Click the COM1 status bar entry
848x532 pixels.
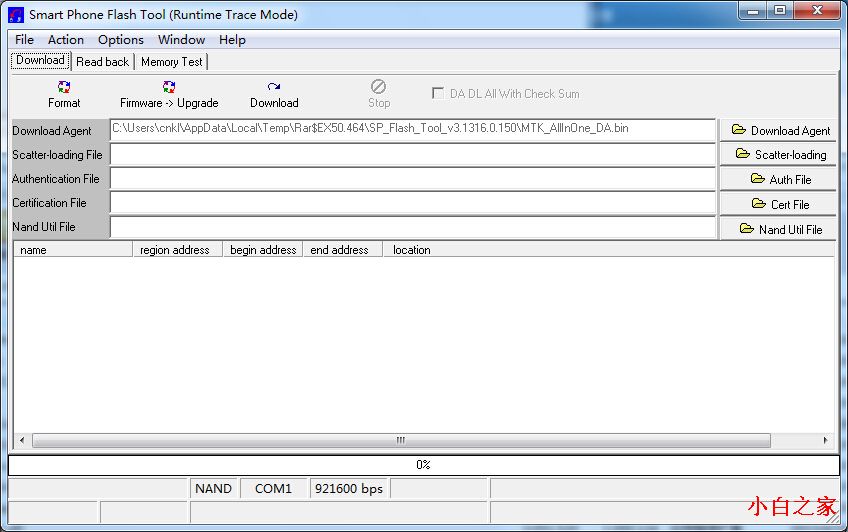coord(274,489)
